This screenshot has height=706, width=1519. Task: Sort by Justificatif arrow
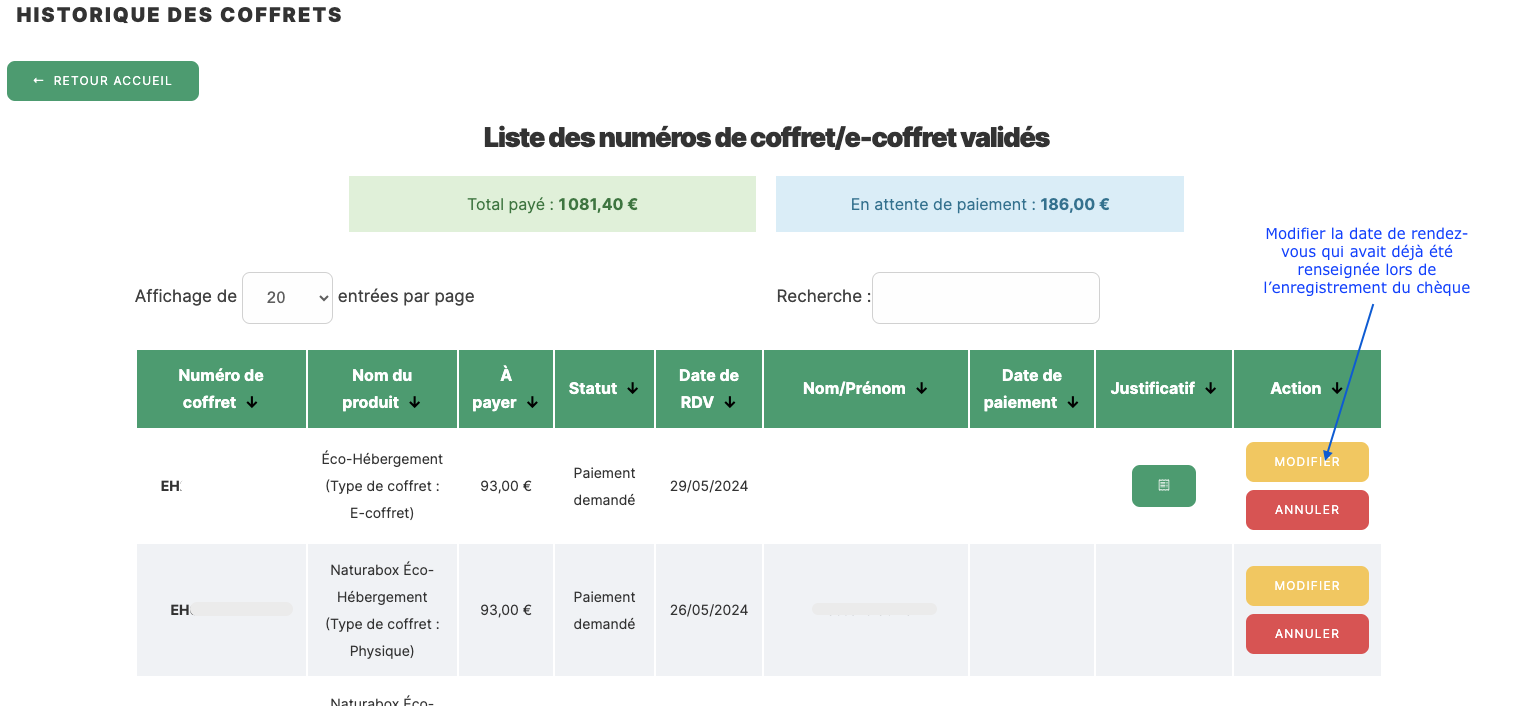[1211, 389]
